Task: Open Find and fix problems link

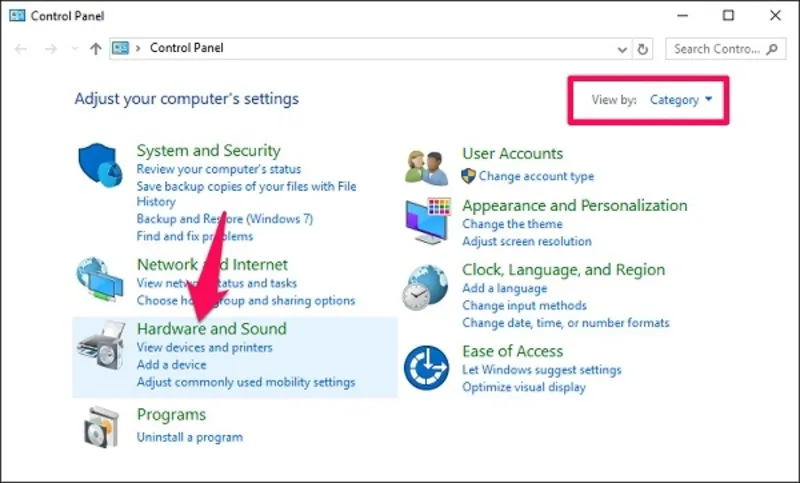Action: [194, 236]
